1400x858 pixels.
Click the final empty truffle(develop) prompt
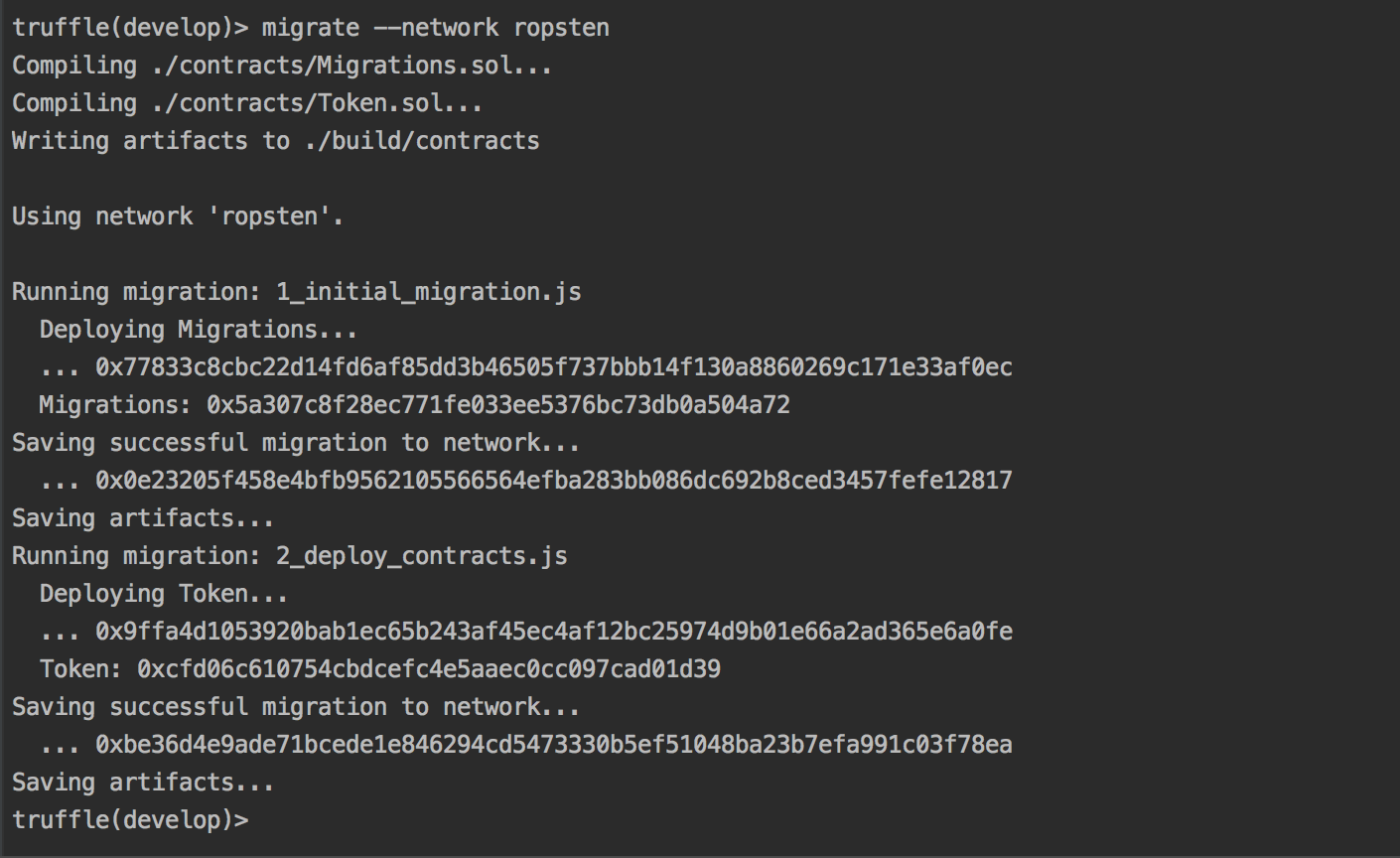point(130,820)
